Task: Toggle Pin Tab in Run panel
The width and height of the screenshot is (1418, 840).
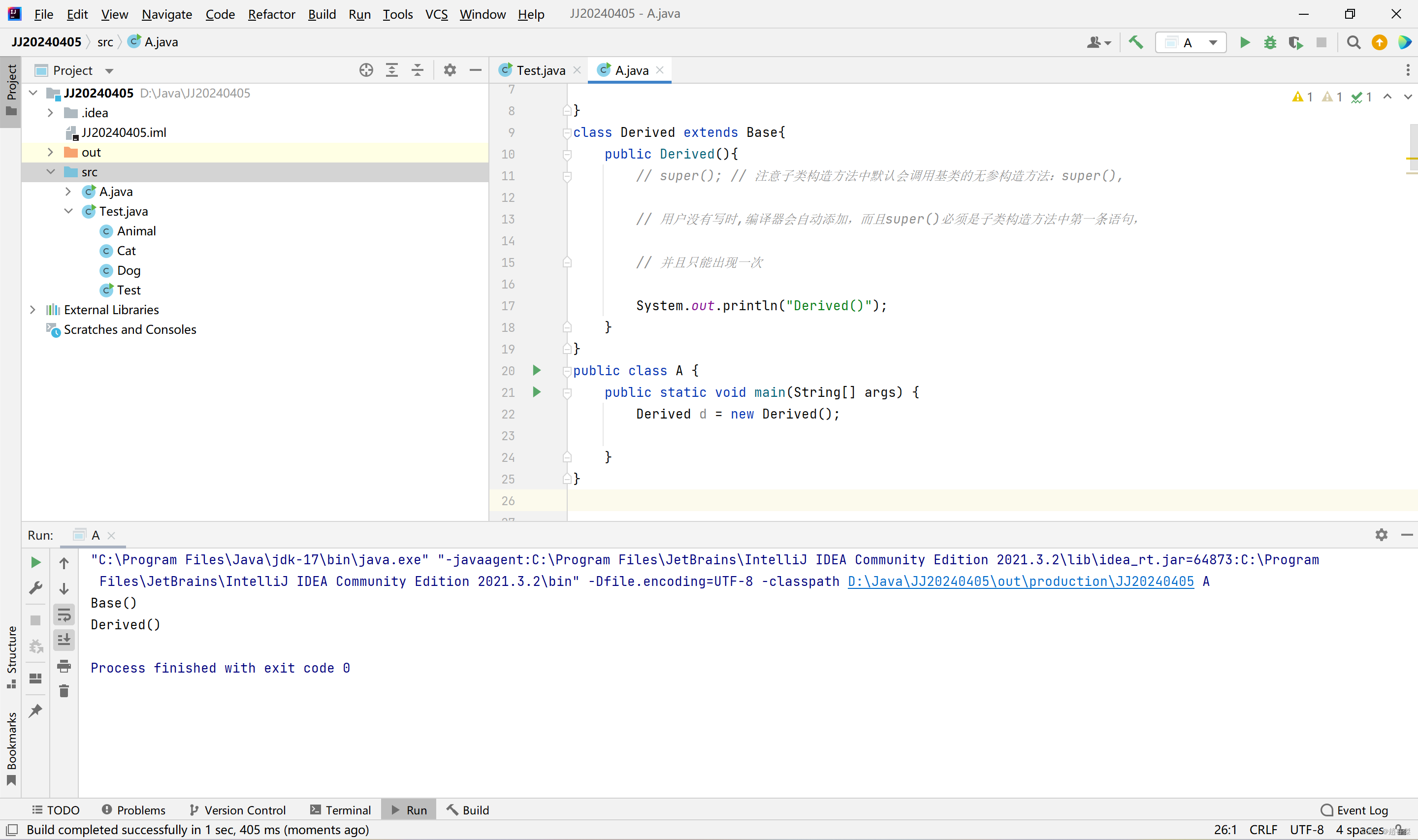Action: point(35,711)
